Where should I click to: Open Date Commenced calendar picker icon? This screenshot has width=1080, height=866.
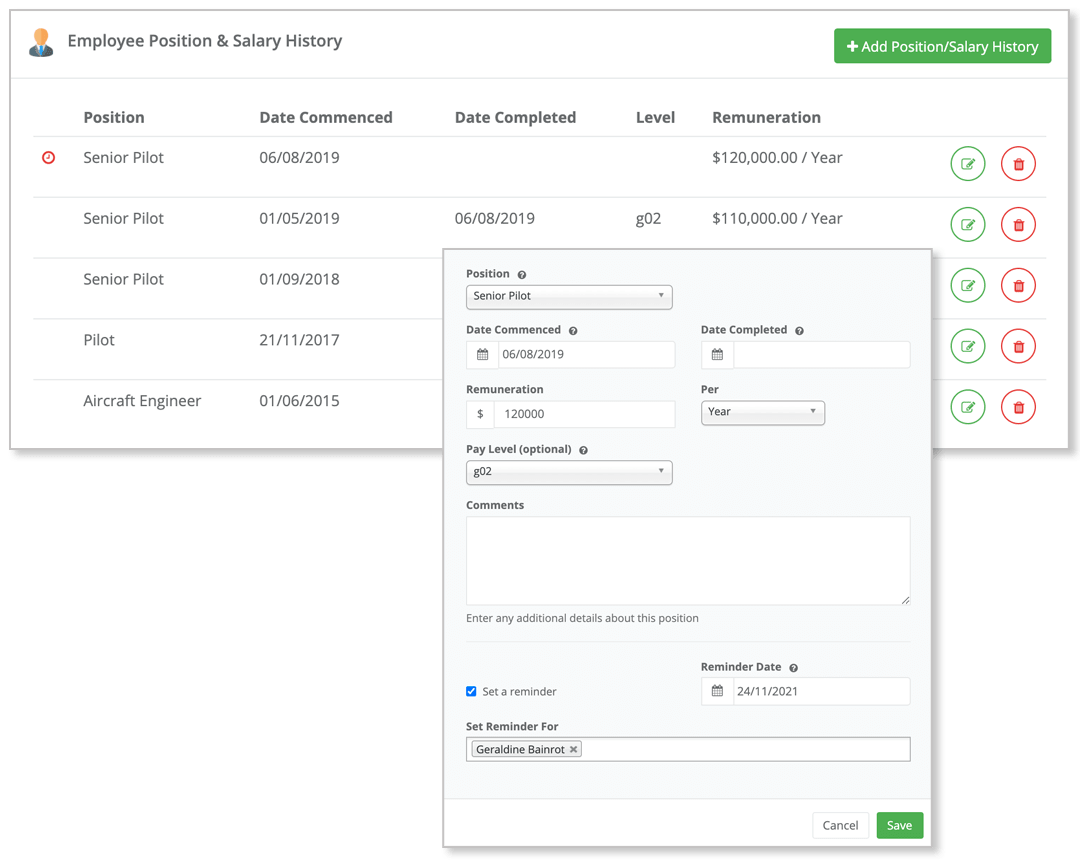point(482,355)
